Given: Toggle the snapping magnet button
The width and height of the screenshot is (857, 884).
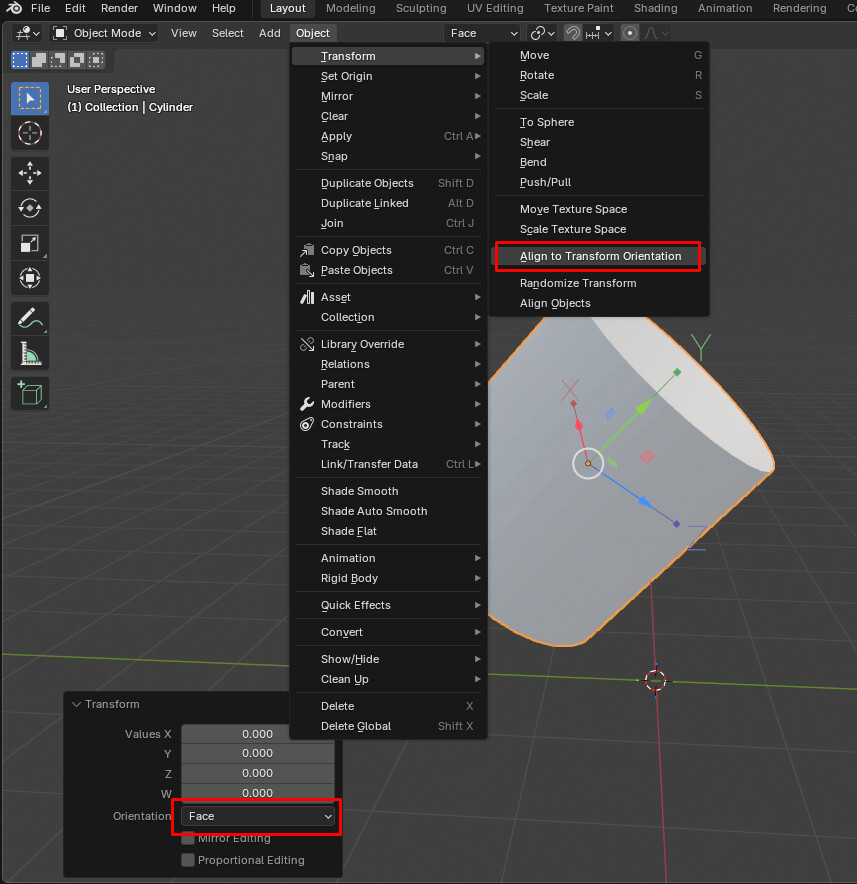Looking at the screenshot, I should click(x=573, y=33).
